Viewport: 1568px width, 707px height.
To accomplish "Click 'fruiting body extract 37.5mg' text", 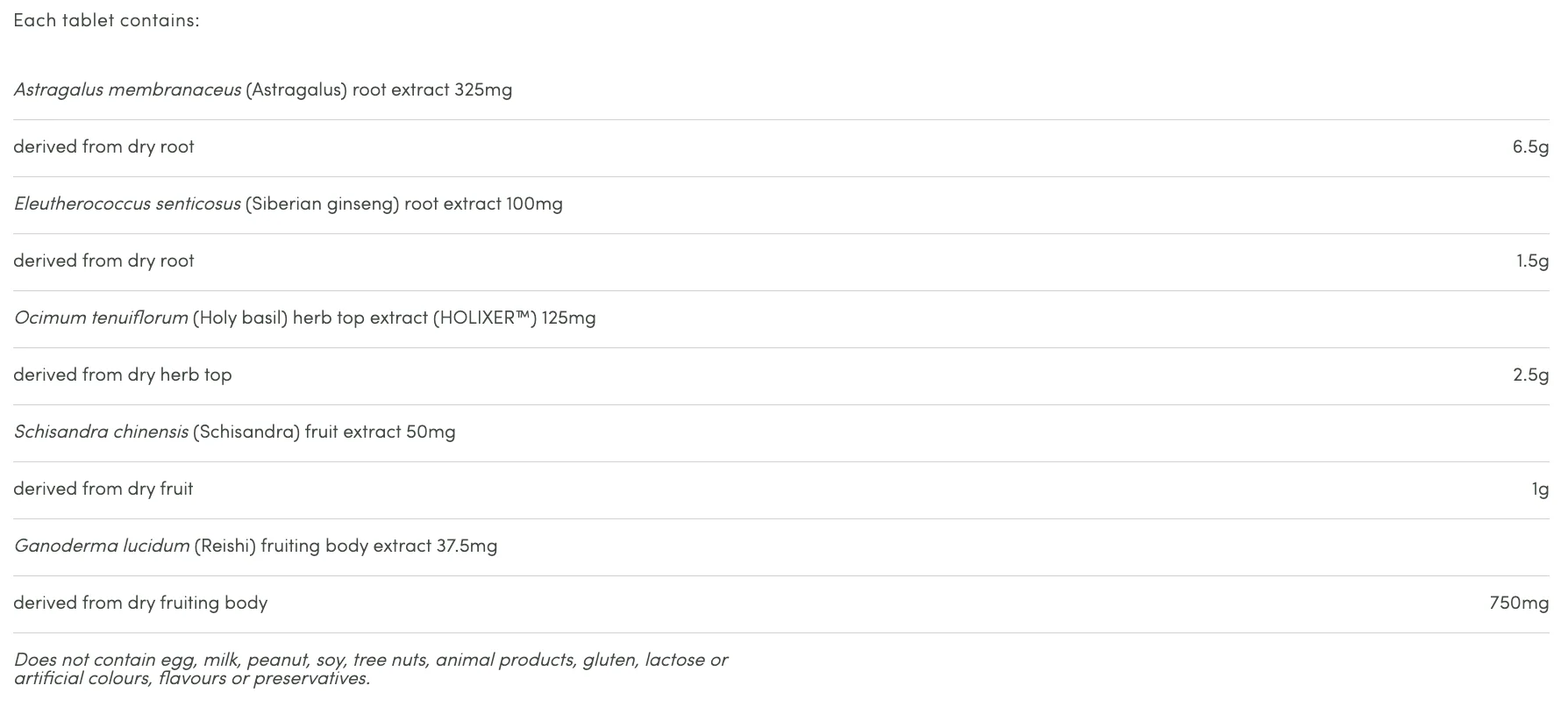I will coord(379,546).
